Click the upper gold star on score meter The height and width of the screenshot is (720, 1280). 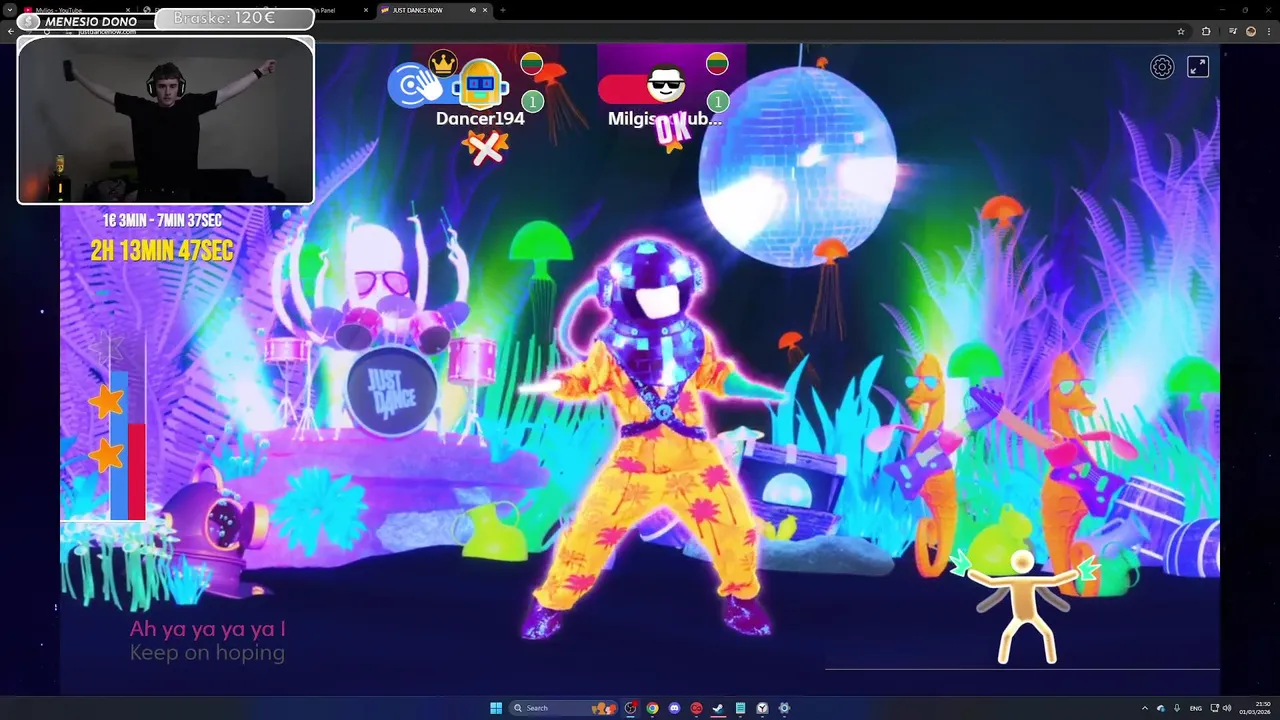pos(105,402)
